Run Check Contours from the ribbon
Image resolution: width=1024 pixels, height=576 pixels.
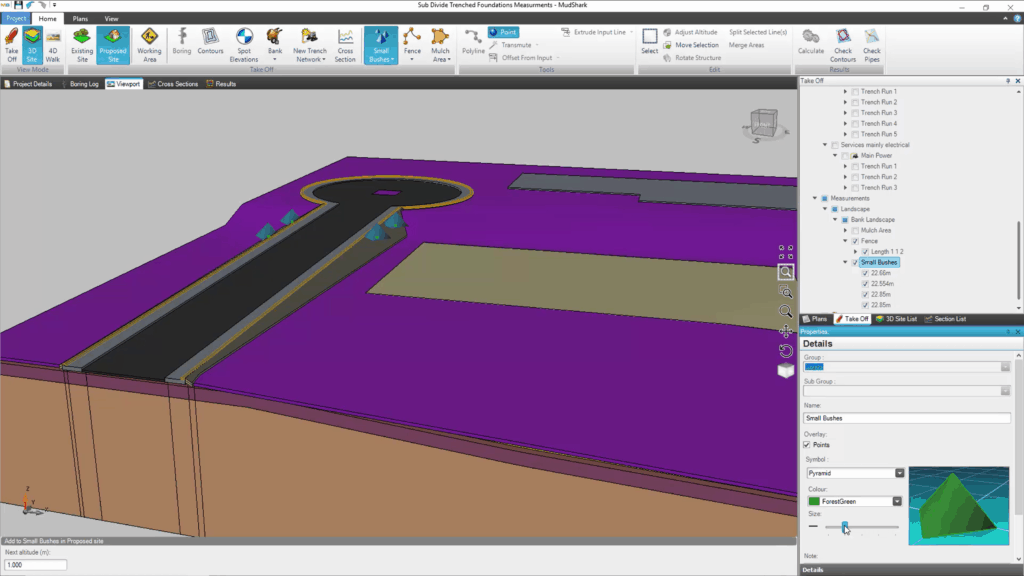coord(843,45)
